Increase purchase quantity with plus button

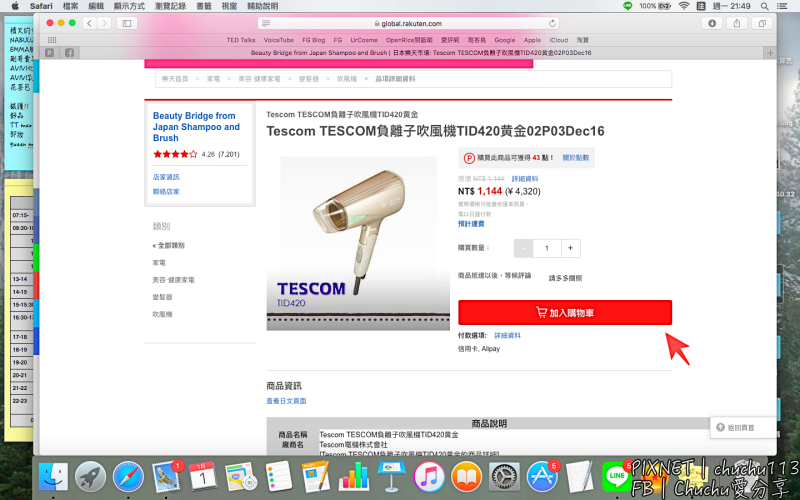(x=570, y=248)
